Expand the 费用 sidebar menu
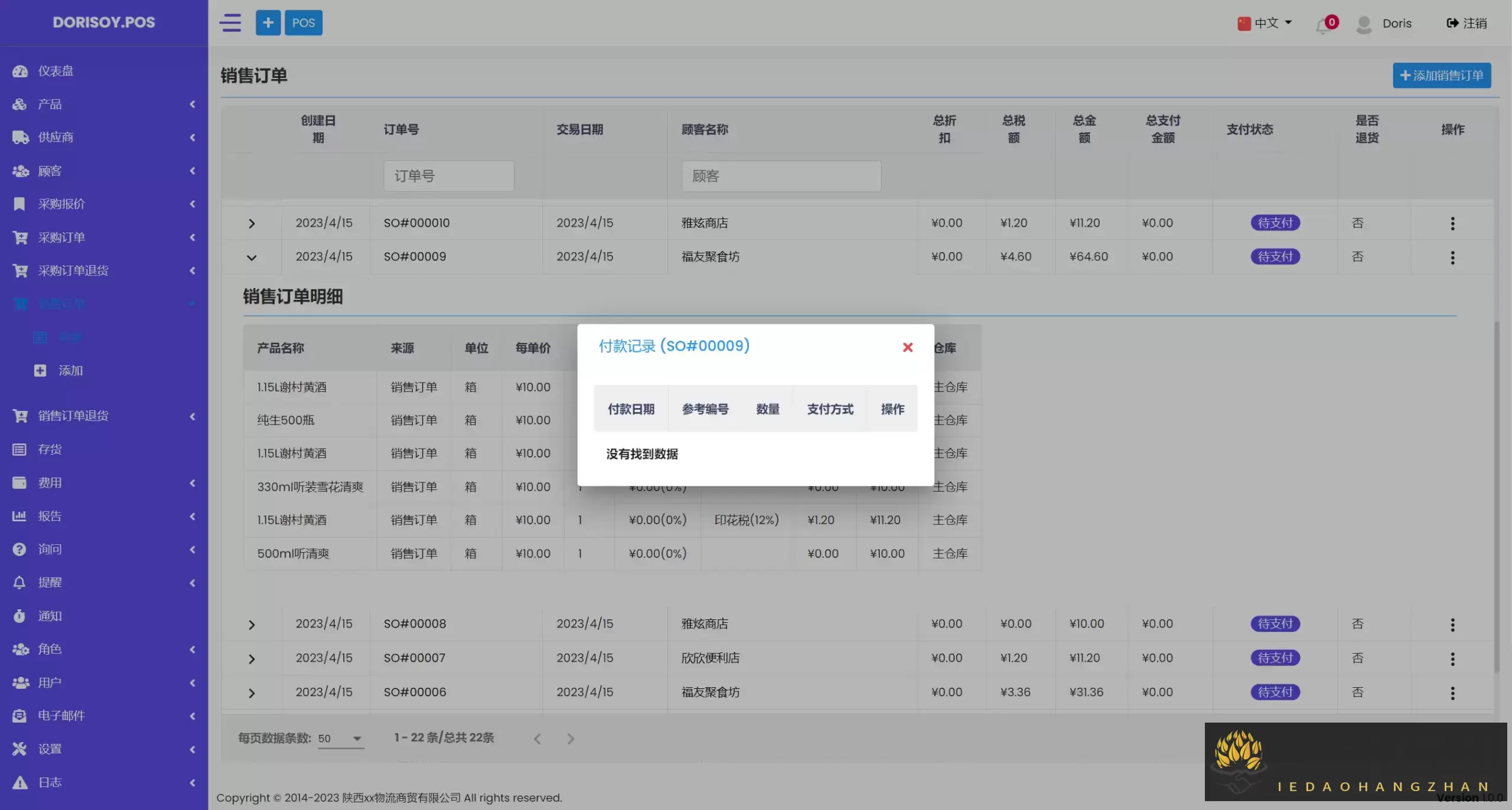The height and width of the screenshot is (810, 1512). 104,482
